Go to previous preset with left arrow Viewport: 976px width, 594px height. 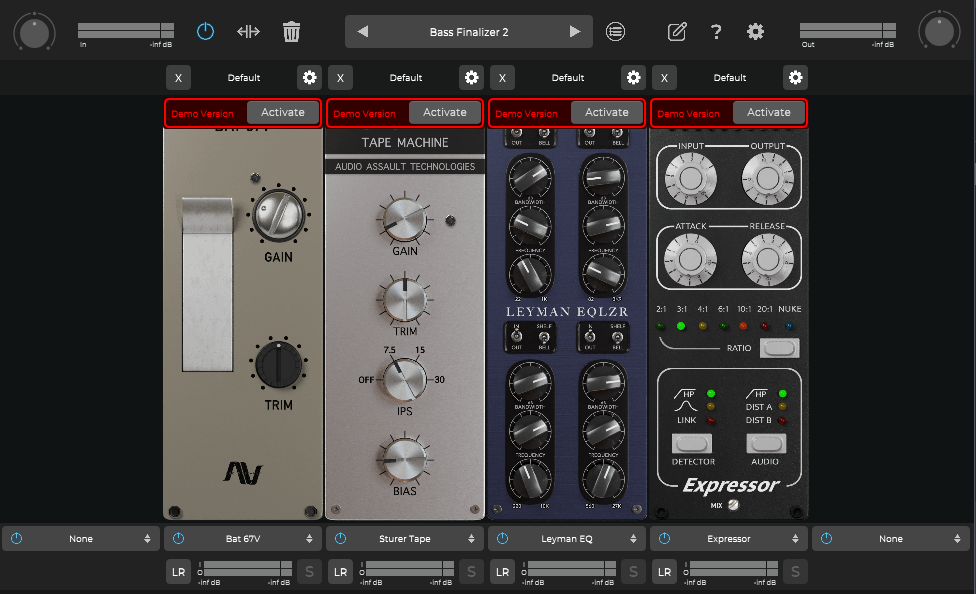click(363, 31)
